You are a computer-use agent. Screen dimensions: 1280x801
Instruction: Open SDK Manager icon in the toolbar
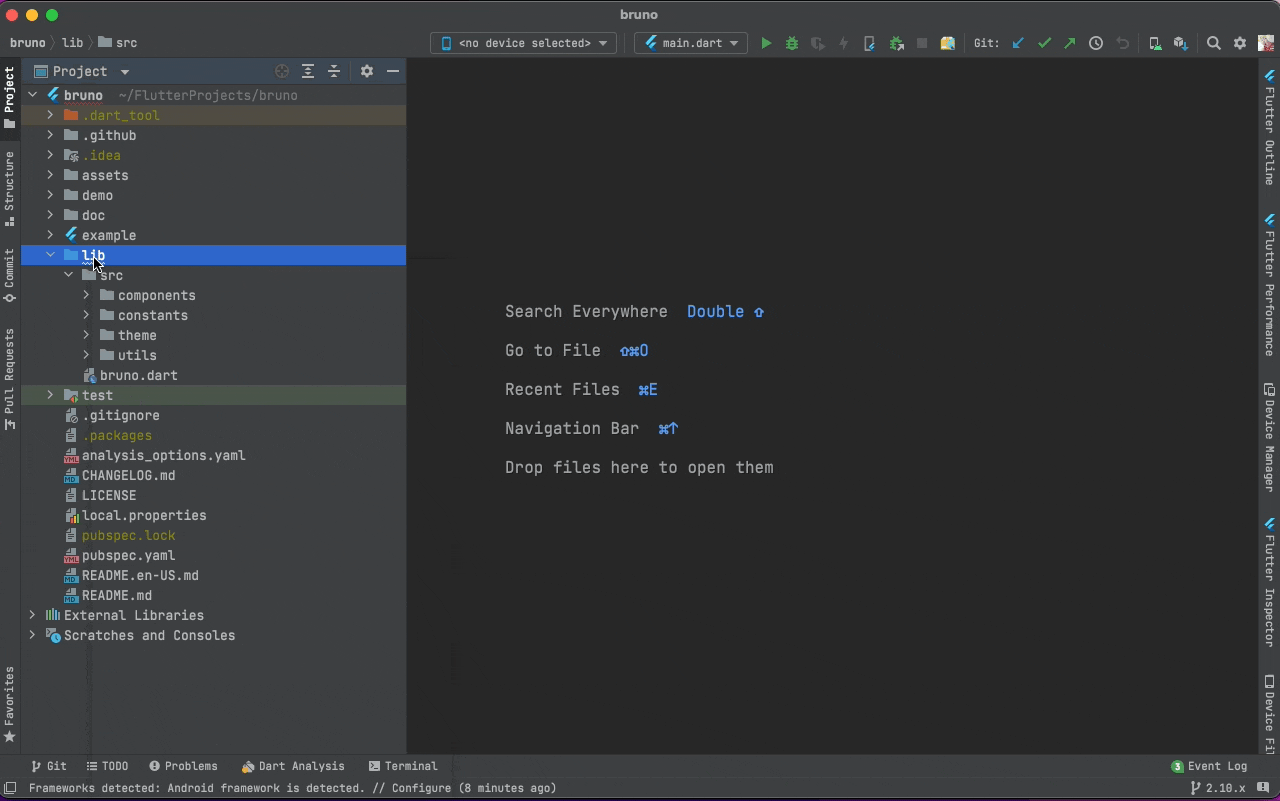coord(1181,43)
